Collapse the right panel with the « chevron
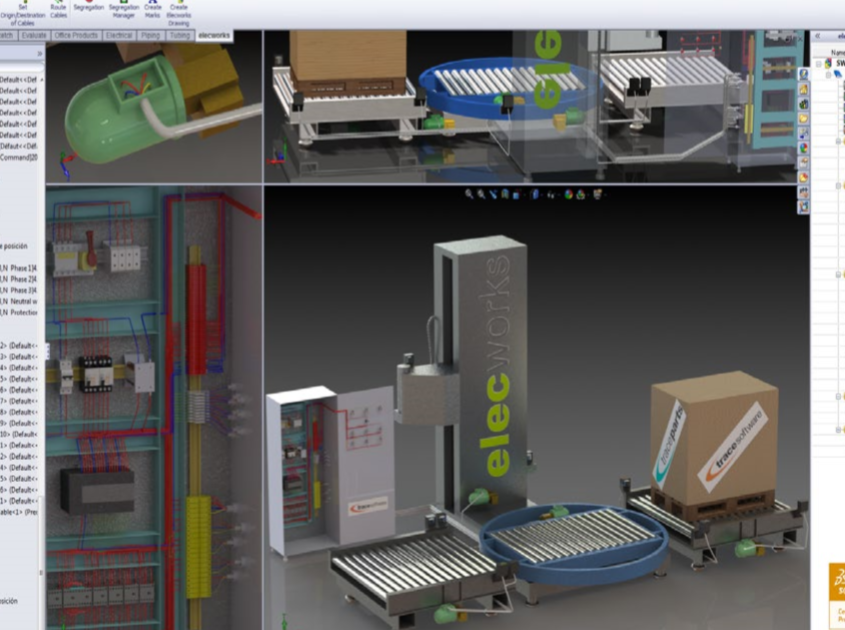Viewport: 845px width, 630px height. pos(818,36)
